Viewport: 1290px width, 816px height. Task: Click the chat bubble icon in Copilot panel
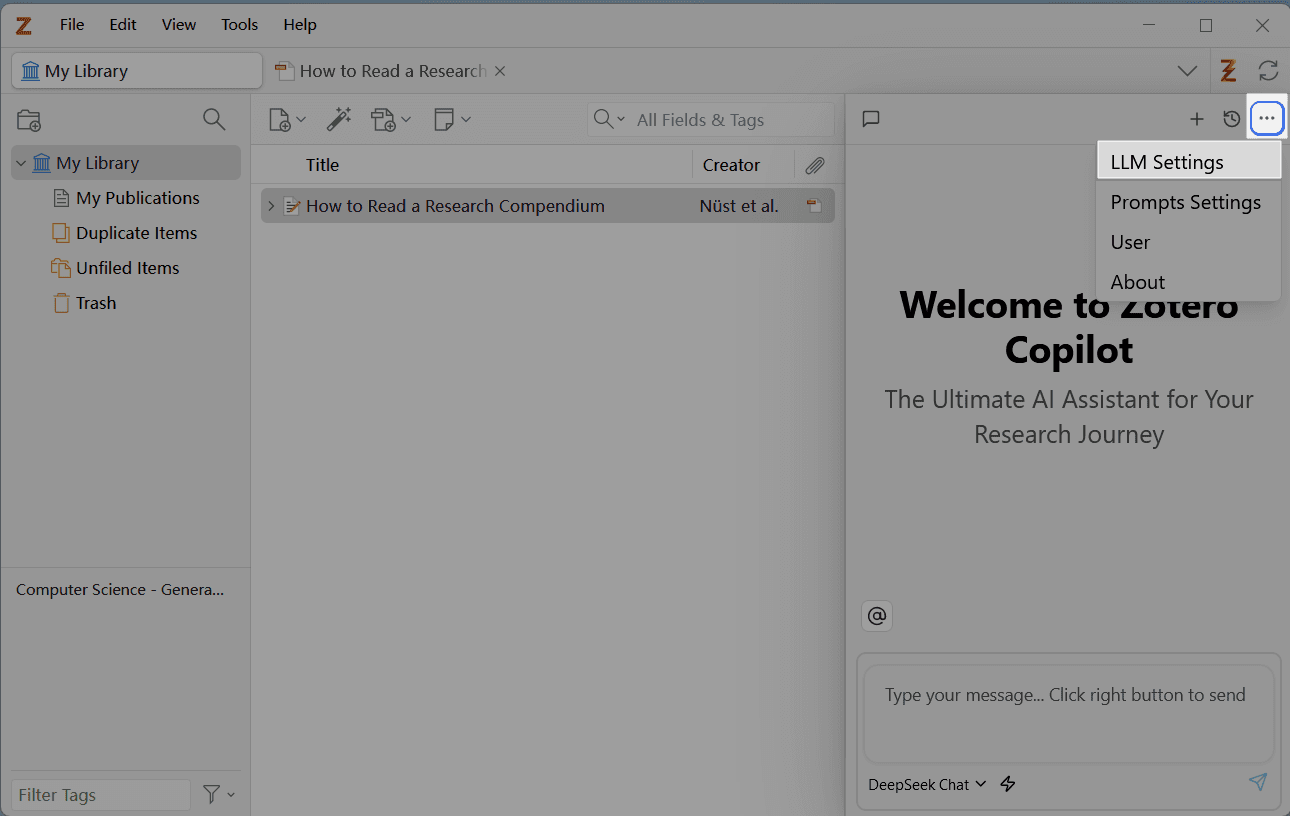871,119
